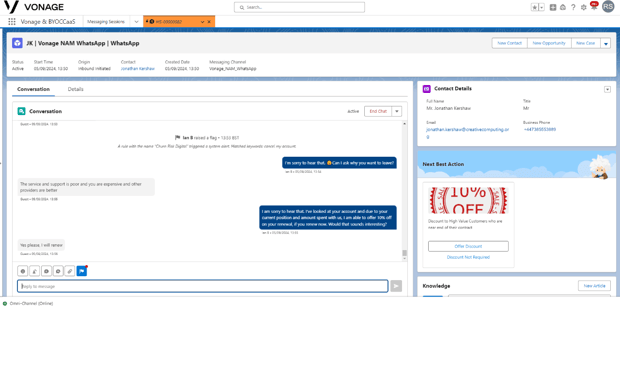Open the RS user profile avatar
The width and height of the screenshot is (620, 387).
tap(608, 7)
